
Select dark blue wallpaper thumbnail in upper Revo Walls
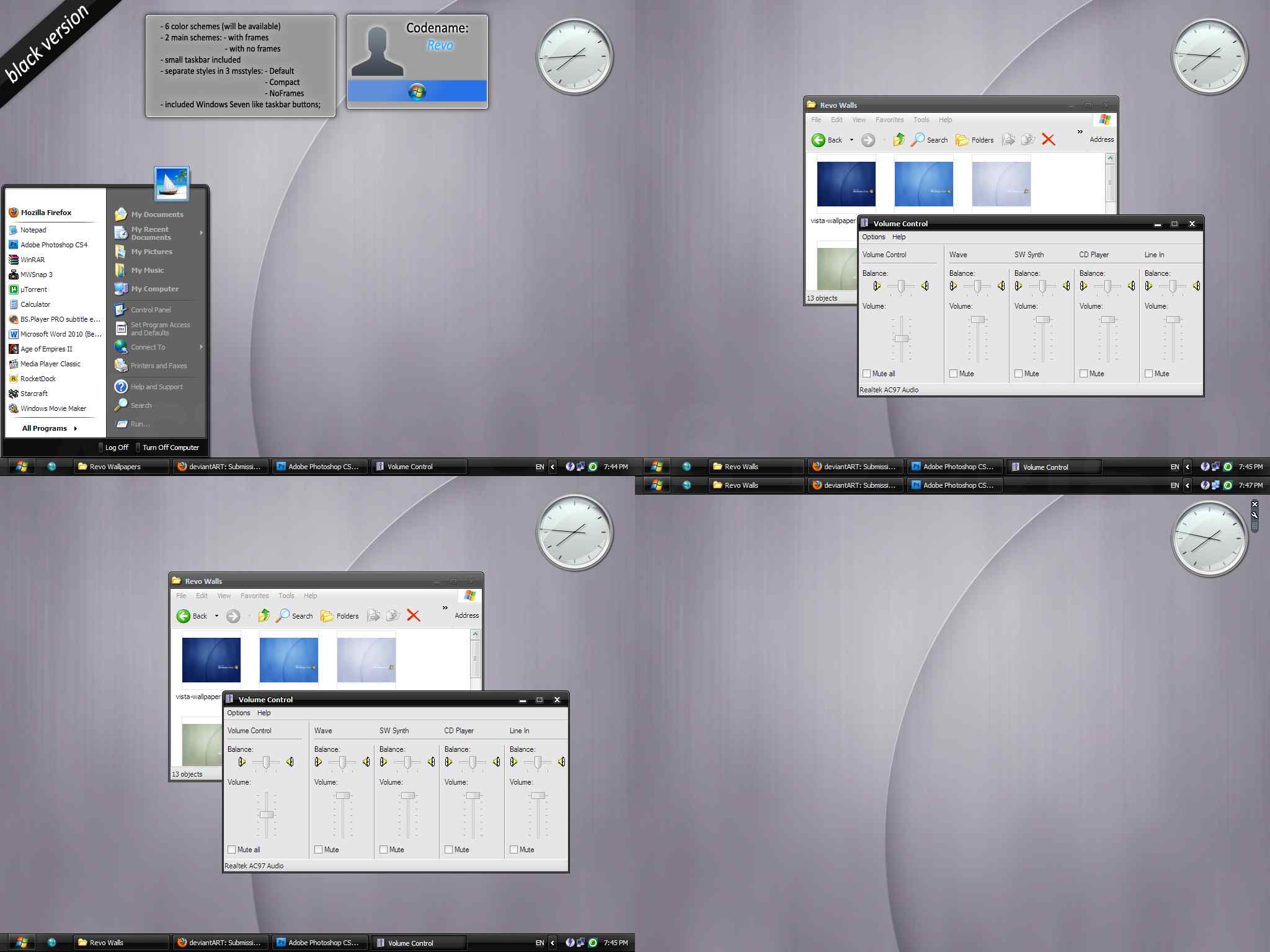pos(846,184)
